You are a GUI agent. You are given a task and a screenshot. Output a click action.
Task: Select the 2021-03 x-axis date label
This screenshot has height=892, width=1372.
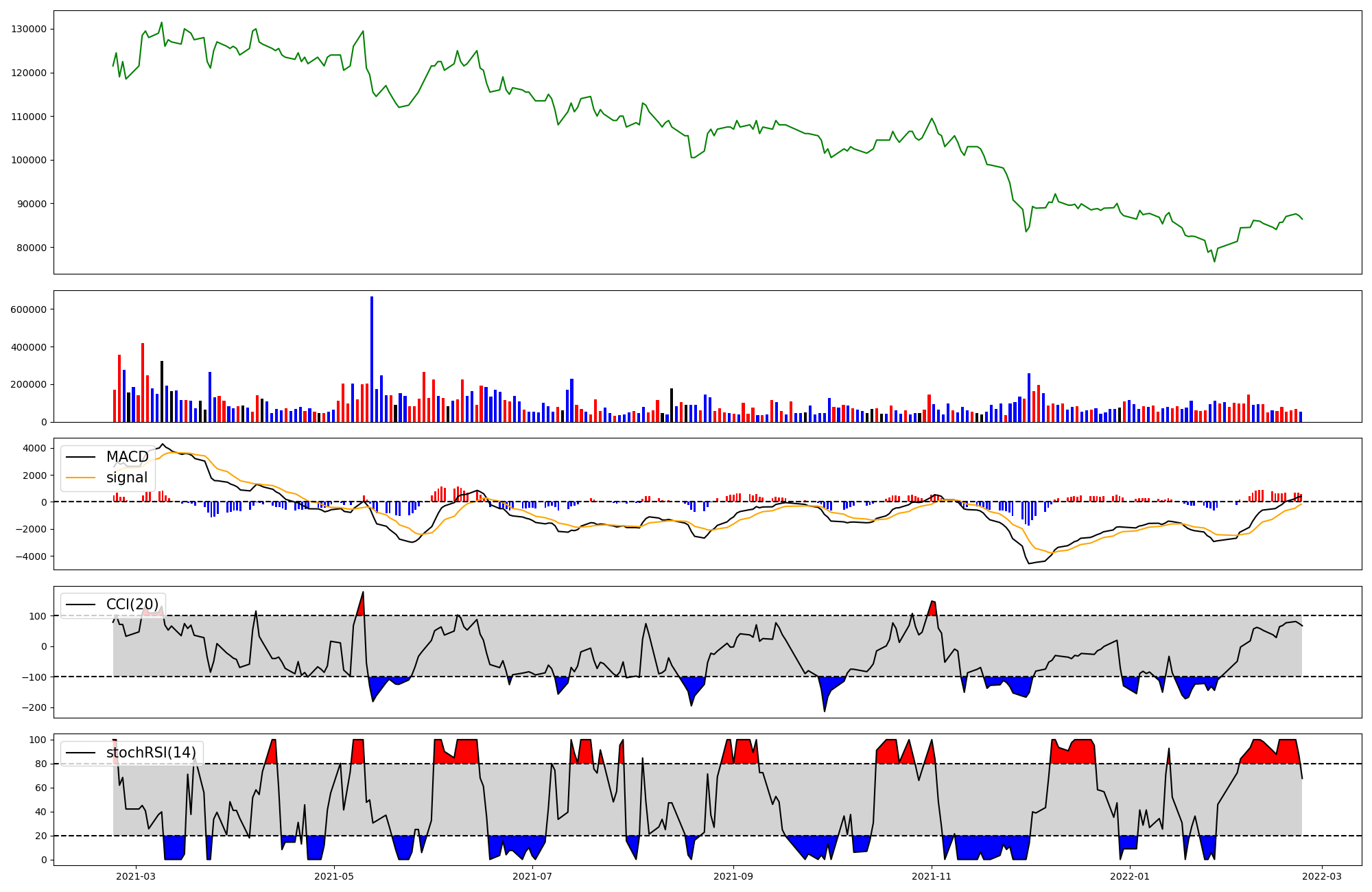[136, 876]
